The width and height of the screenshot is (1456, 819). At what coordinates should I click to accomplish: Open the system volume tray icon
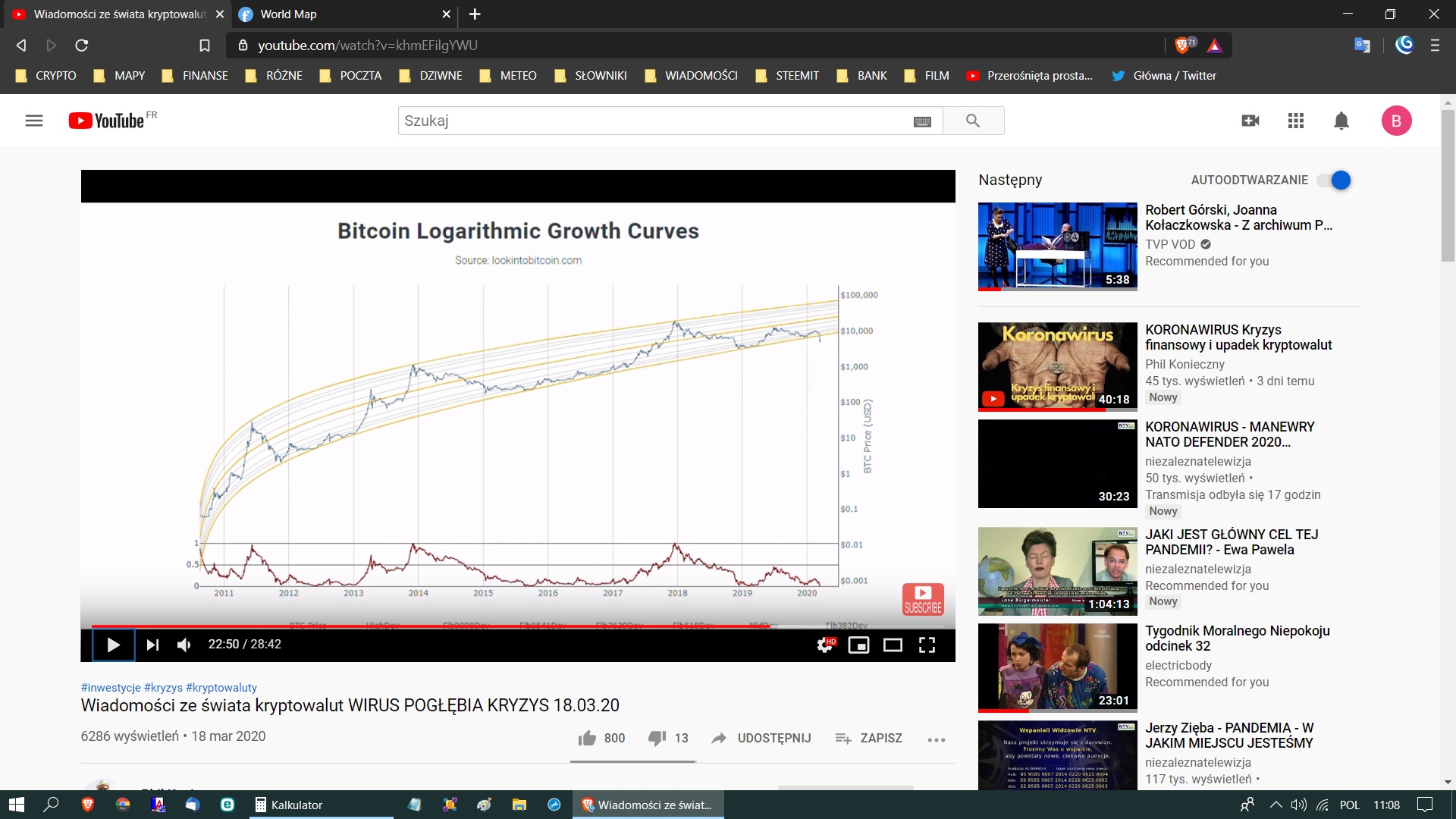click(x=1299, y=805)
